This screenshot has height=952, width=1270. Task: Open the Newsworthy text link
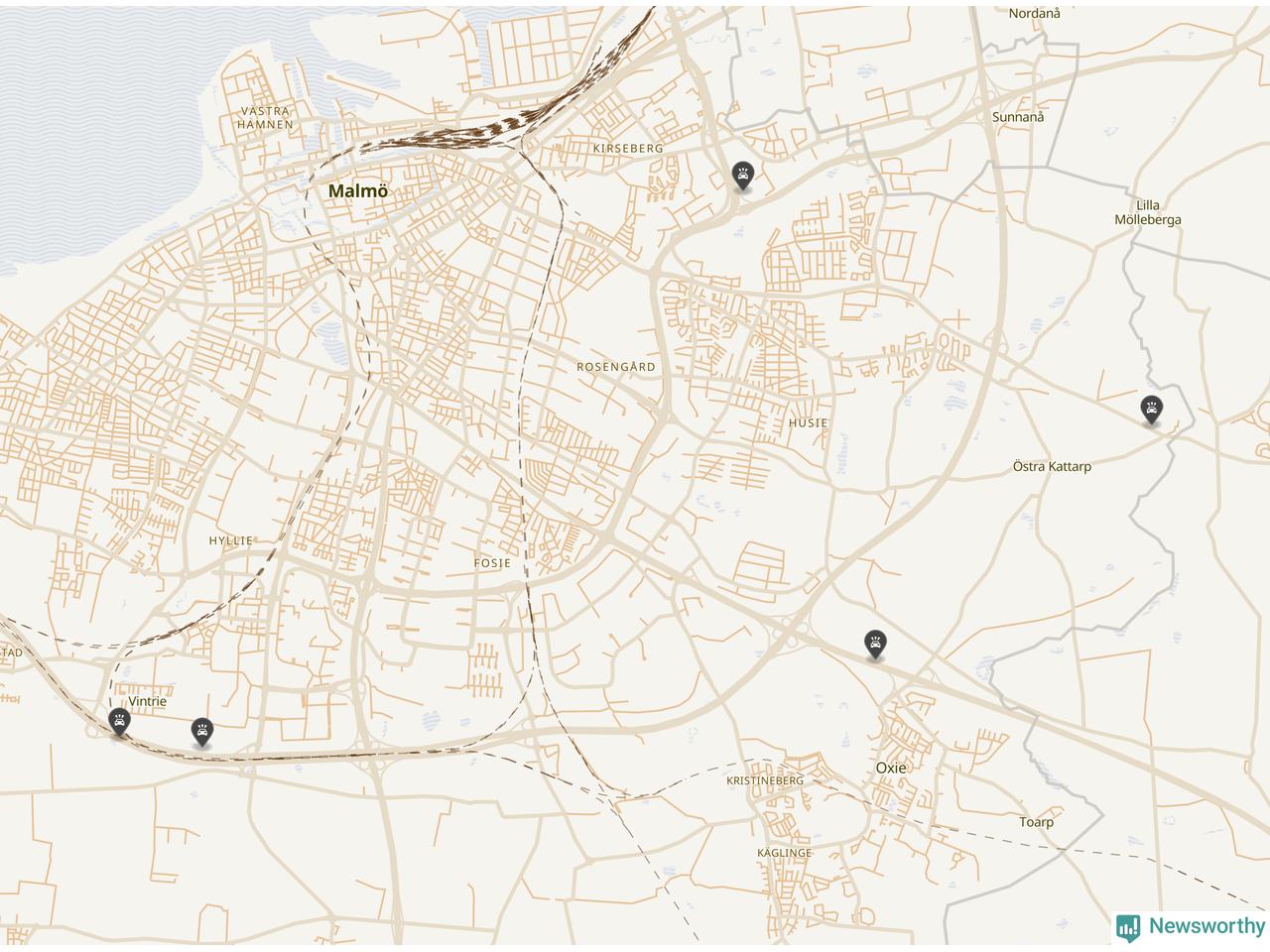click(x=1206, y=926)
